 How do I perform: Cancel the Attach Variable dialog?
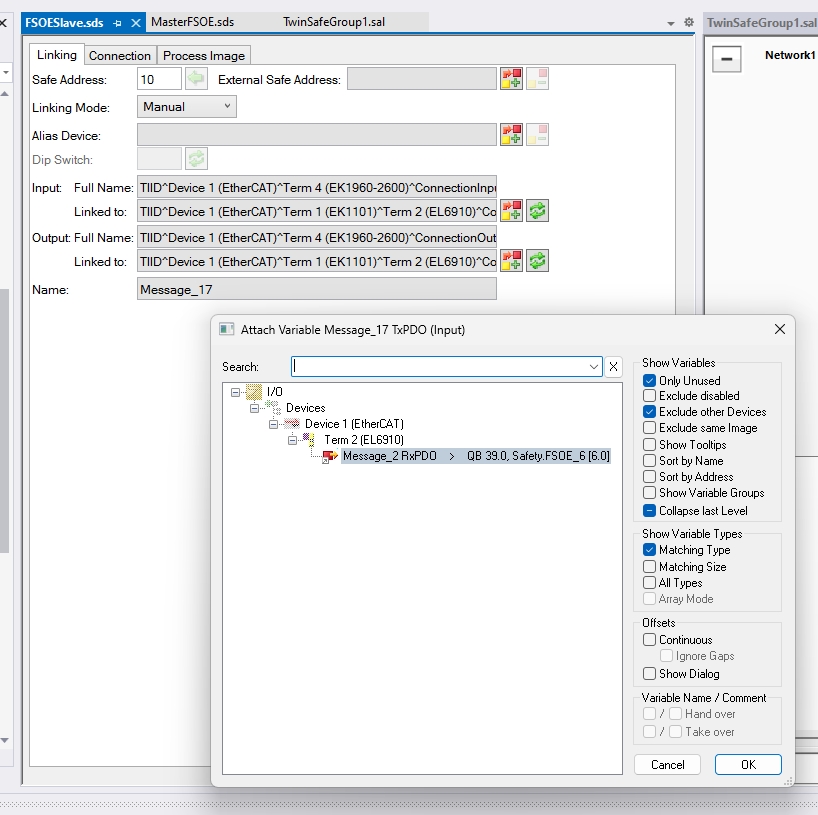[667, 764]
